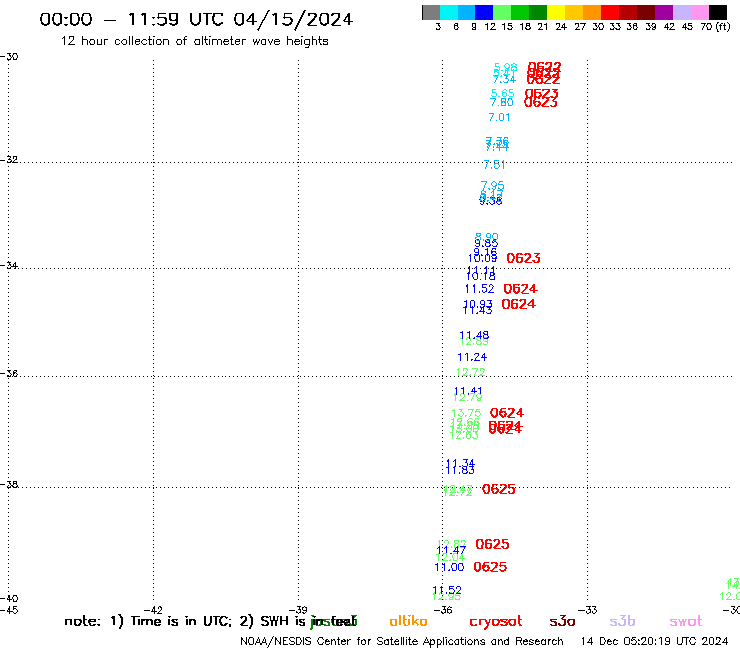This screenshot has height=650, width=740.
Task: Select the yellow swatch in the color scale
Action: (x=556, y=12)
